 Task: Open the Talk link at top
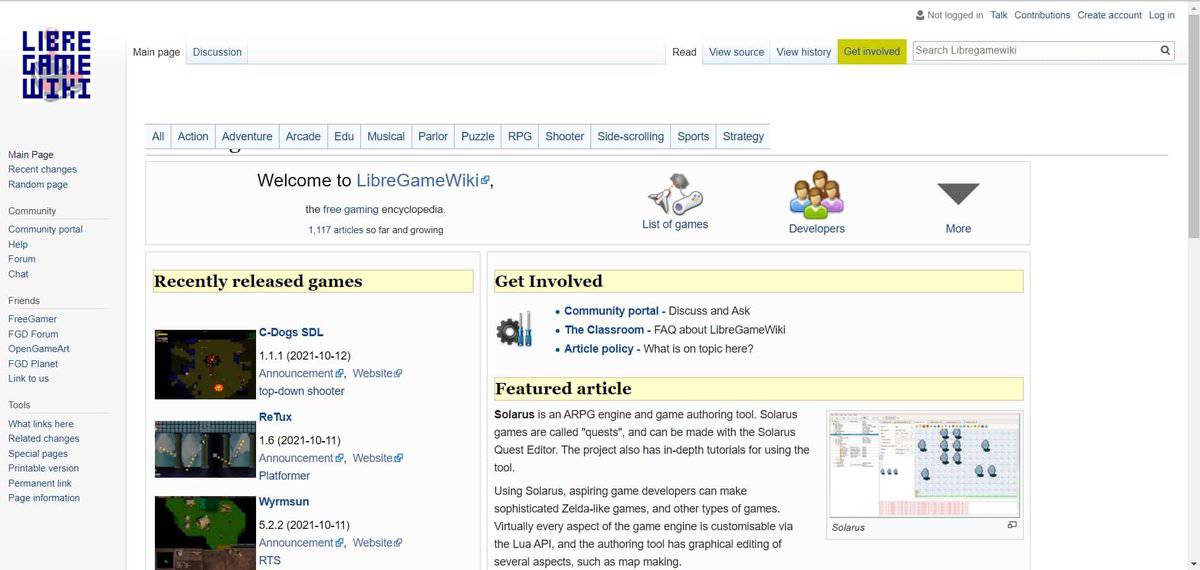(999, 15)
